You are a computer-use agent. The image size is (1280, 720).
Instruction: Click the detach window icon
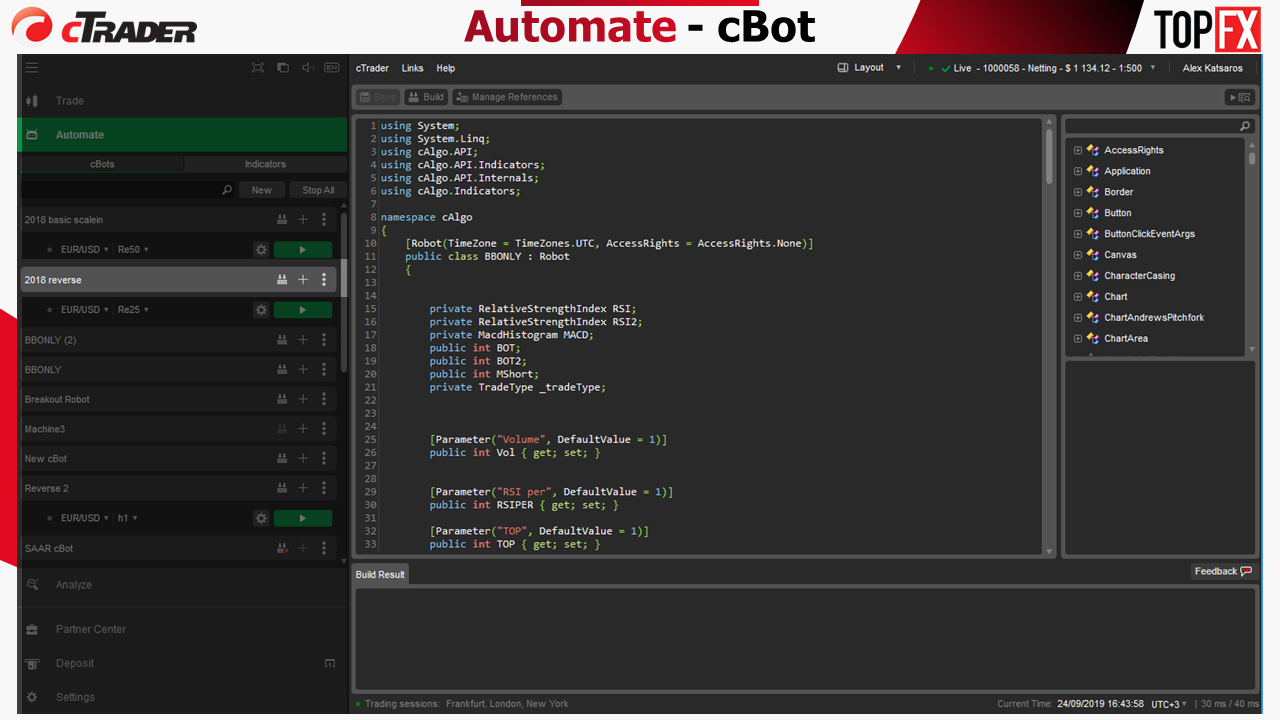pos(283,68)
